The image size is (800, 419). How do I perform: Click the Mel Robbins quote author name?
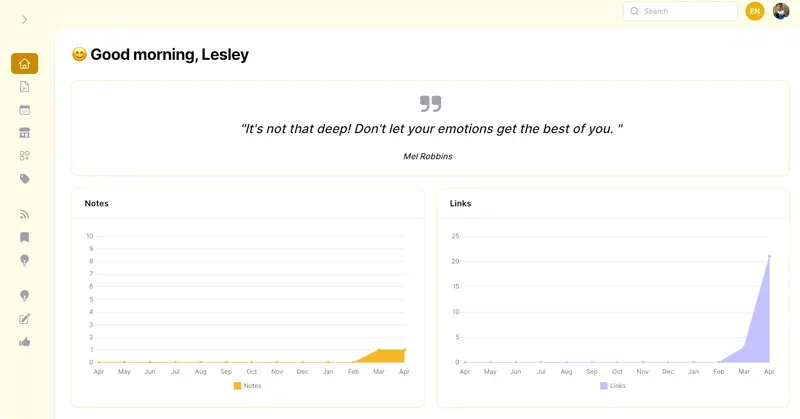(427, 156)
